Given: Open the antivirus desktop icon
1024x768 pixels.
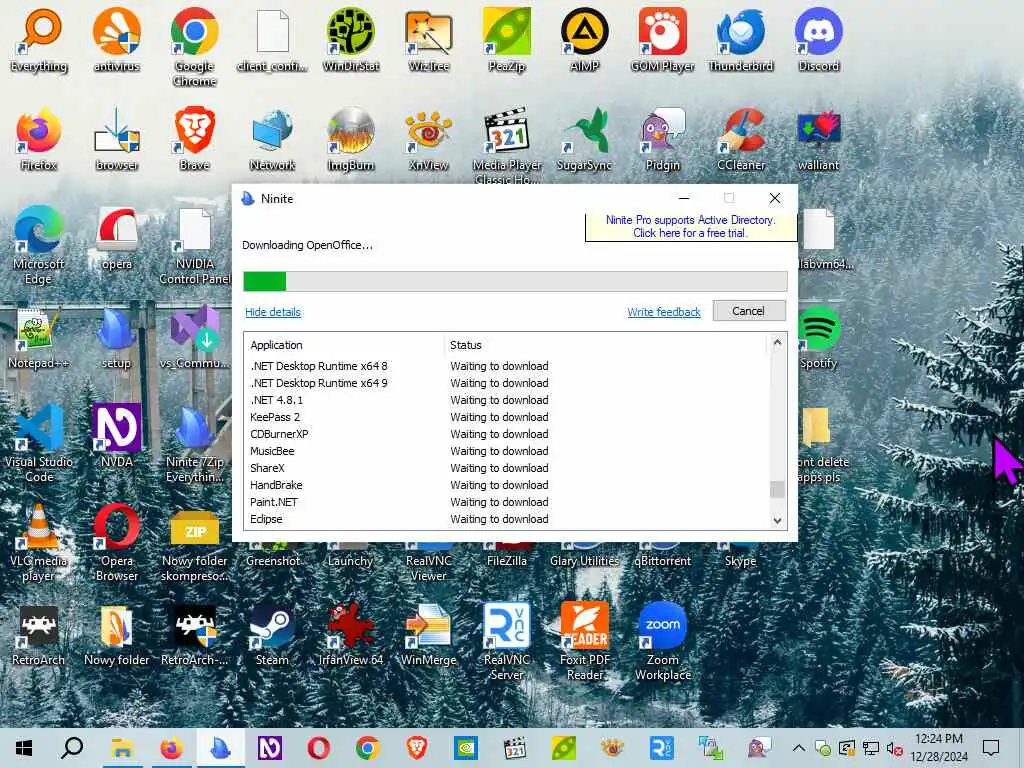Looking at the screenshot, I should 116,40.
